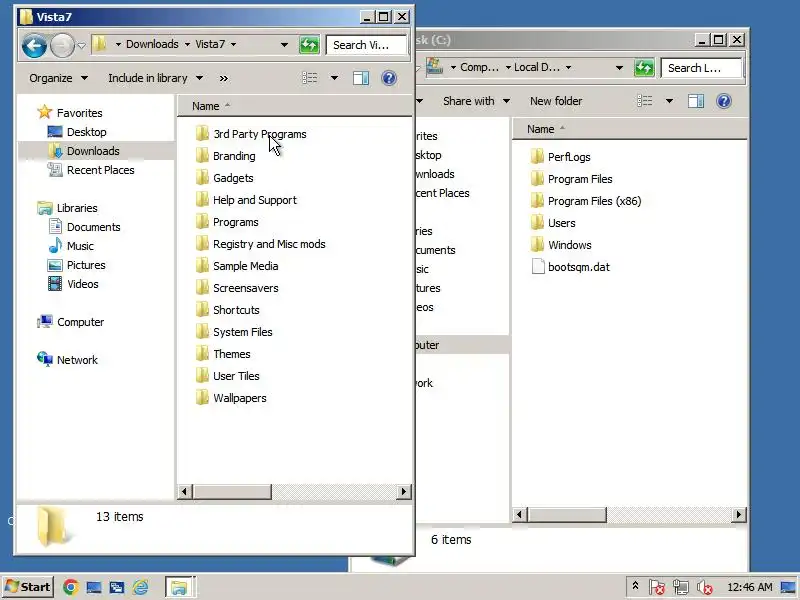Click help icon in Local Disk window

723,101
